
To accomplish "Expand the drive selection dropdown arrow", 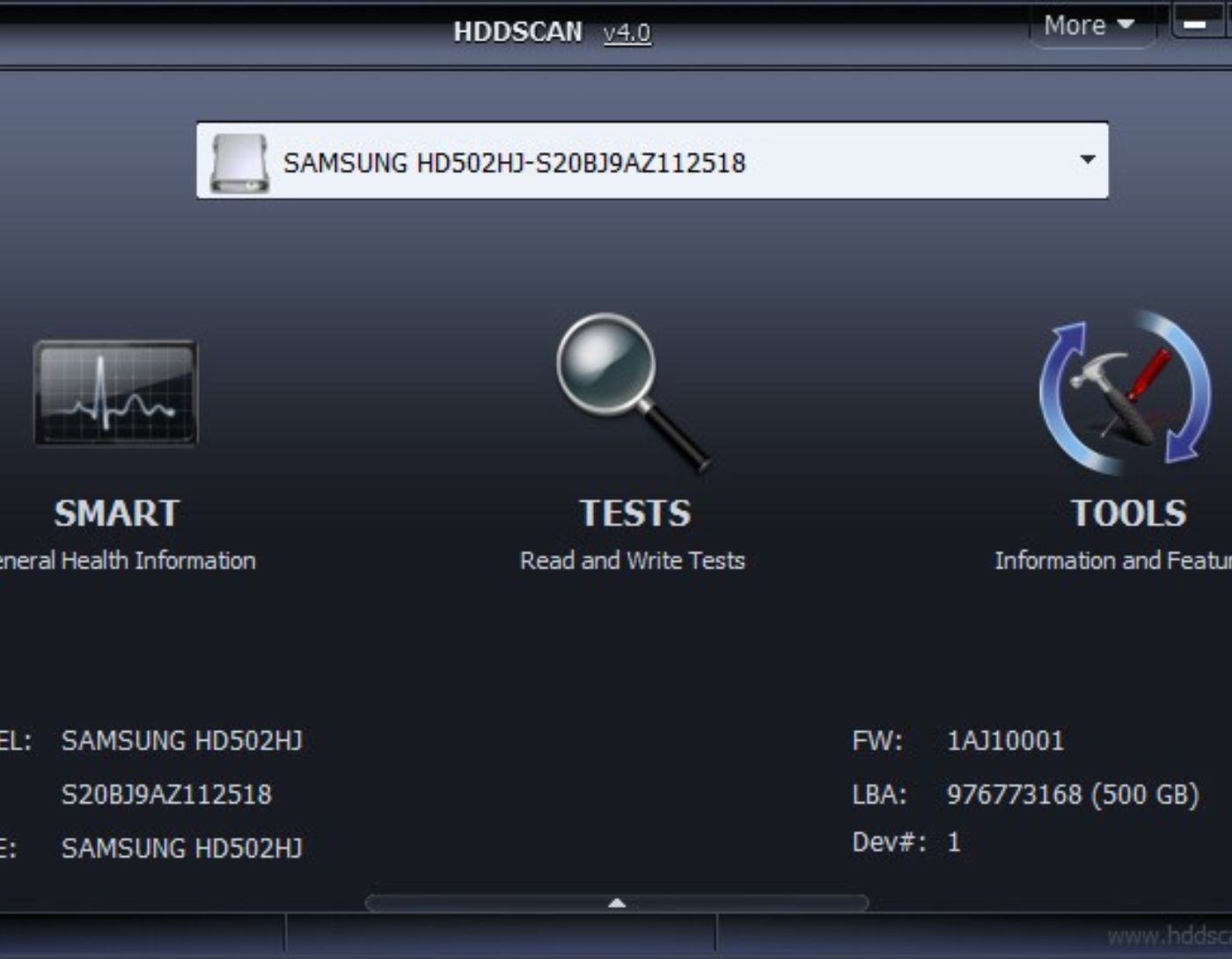I will pos(1088,160).
